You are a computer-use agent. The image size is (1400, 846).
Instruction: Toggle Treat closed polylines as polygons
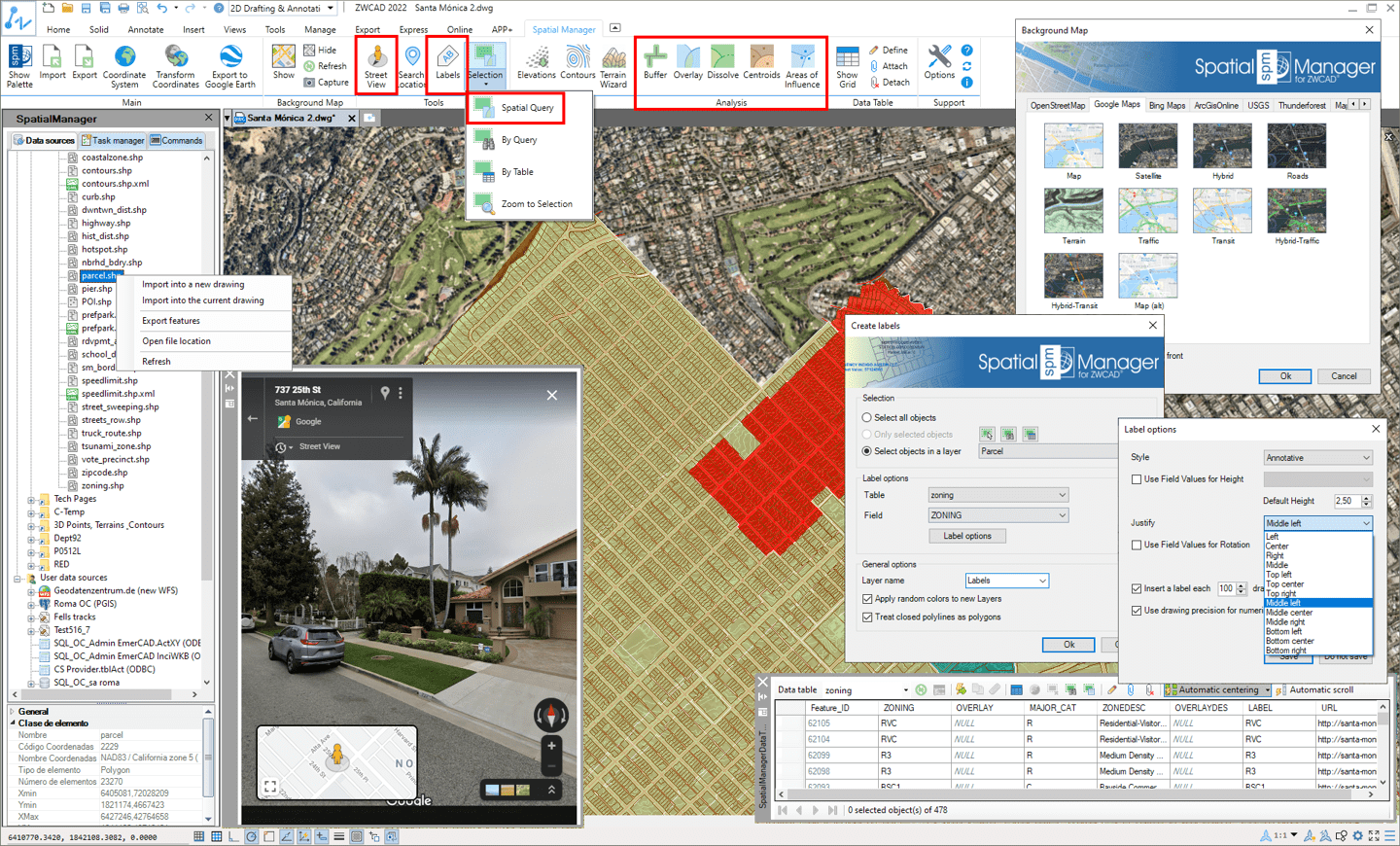click(x=867, y=617)
